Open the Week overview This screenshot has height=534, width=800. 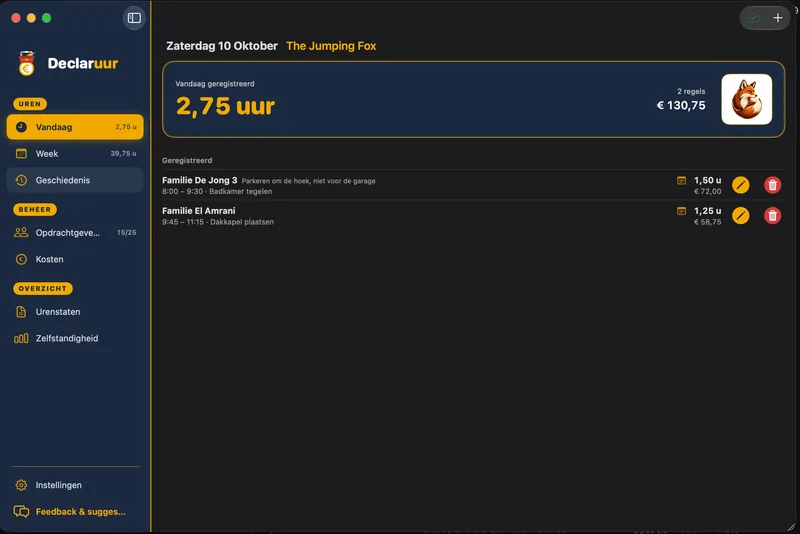[x=75, y=154]
